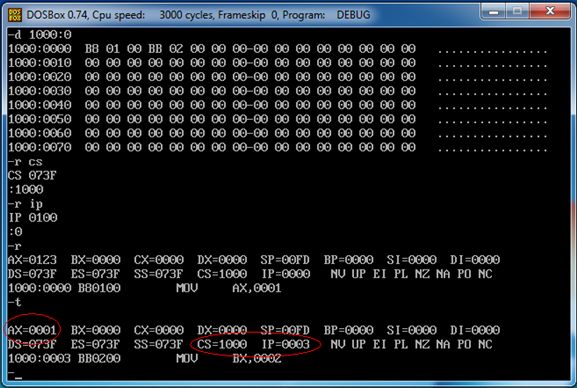Image resolution: width=577 pixels, height=388 pixels.
Task: Close the DOSBox window
Action: (x=550, y=11)
